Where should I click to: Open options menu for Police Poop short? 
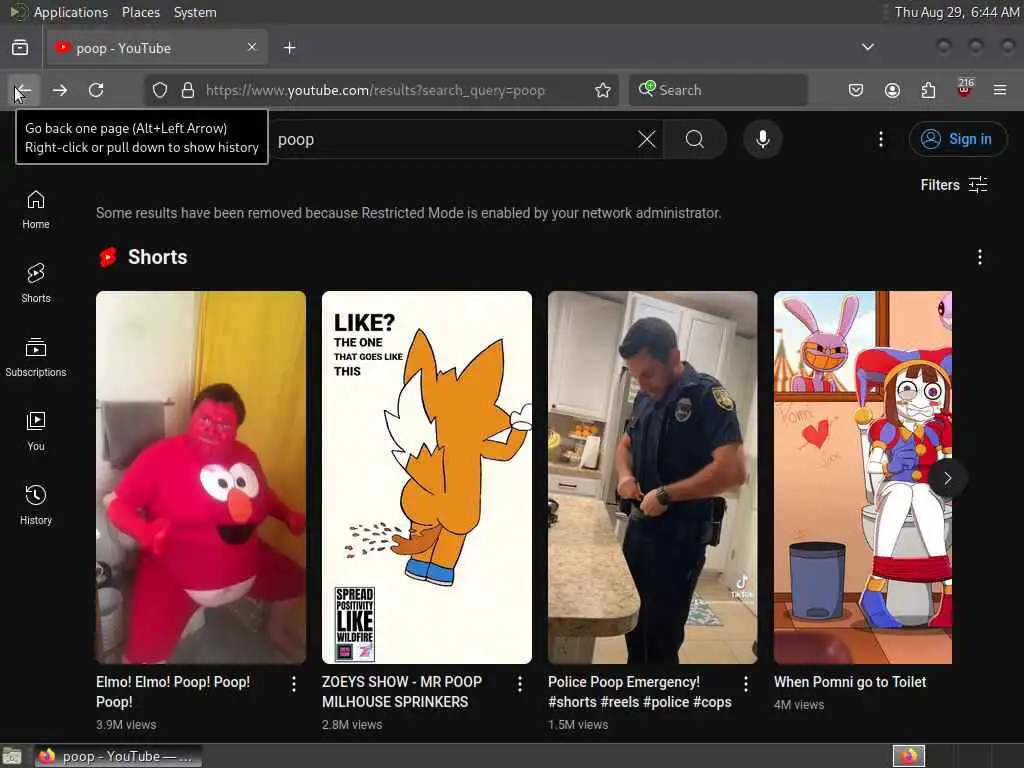tap(746, 684)
